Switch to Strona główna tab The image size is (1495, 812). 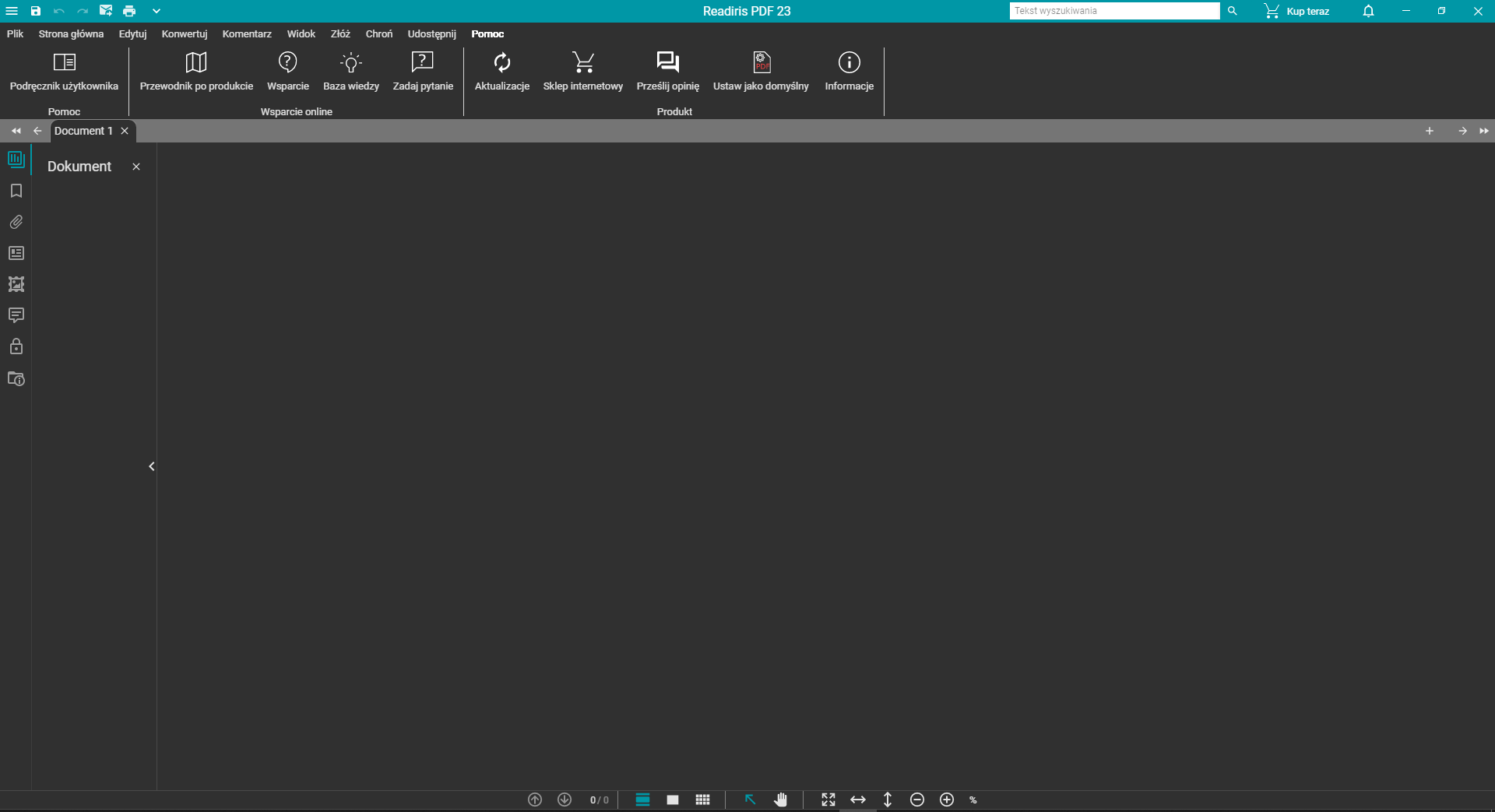[x=71, y=33]
